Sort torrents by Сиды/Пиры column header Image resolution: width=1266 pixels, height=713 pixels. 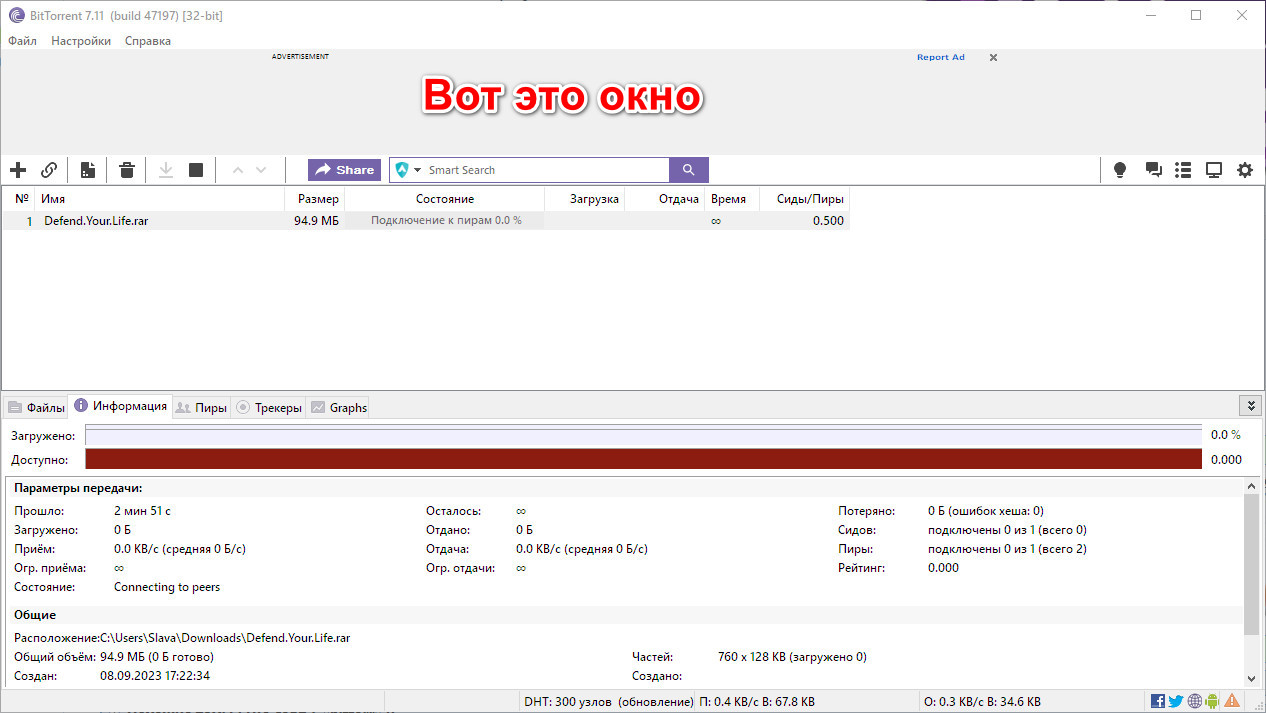point(805,199)
